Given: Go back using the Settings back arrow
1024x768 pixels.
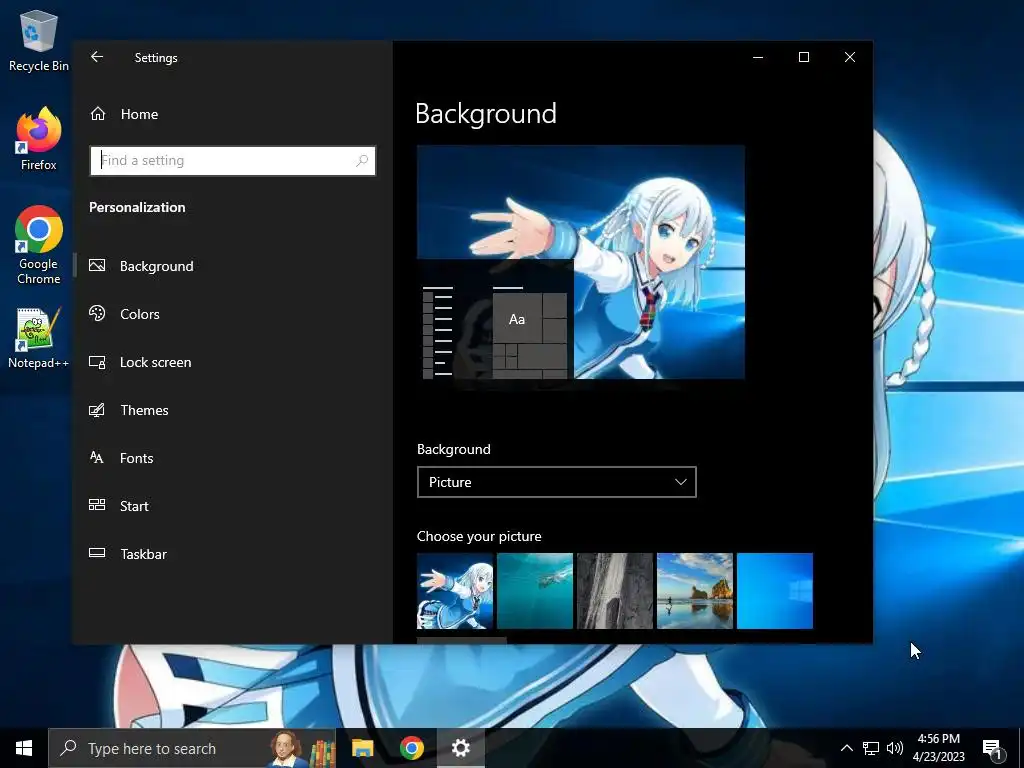Looking at the screenshot, I should point(97,57).
